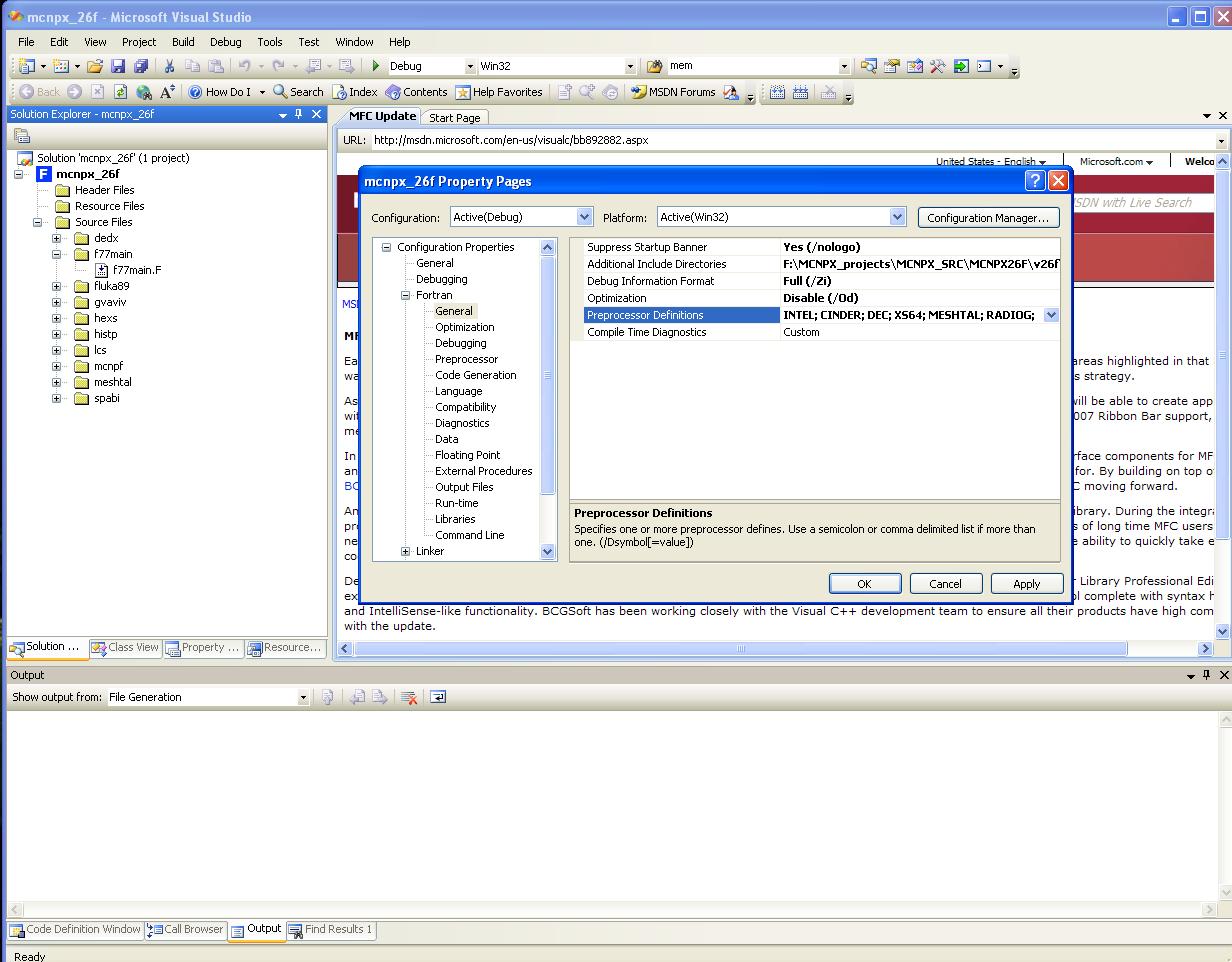Screen dimensions: 1232x962
Task: Open the Toolbox hammer and wrench icon
Action: coord(938,66)
